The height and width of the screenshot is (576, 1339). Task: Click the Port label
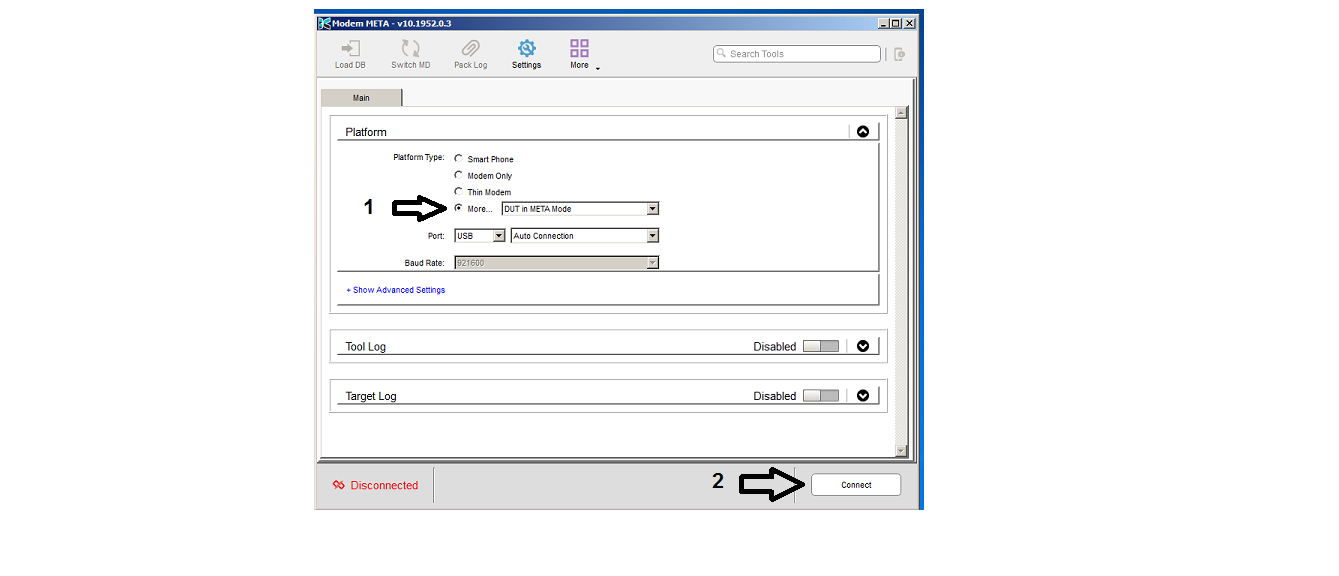pyautogui.click(x=436, y=236)
